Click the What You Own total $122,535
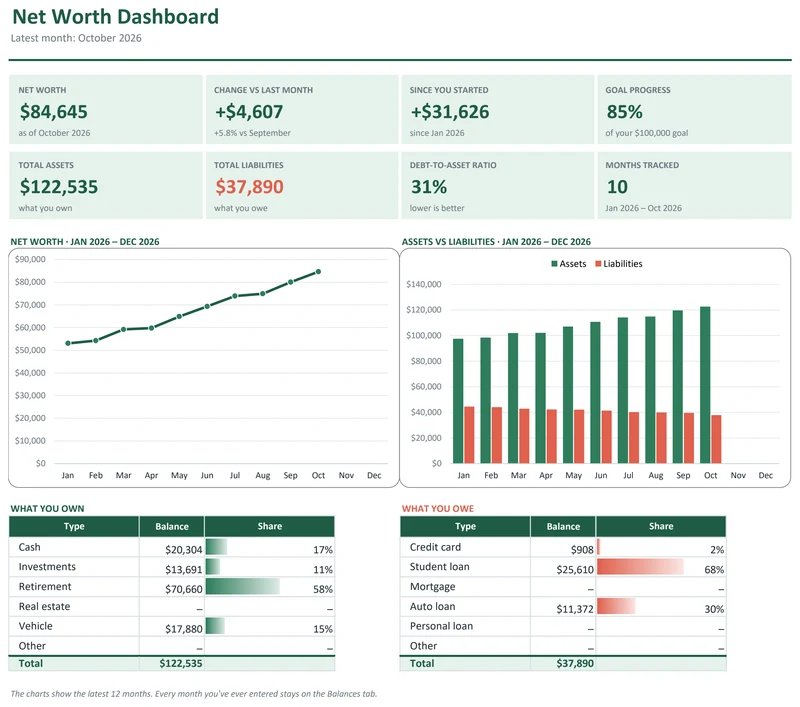This screenshot has height=707, width=800. pyautogui.click(x=181, y=663)
